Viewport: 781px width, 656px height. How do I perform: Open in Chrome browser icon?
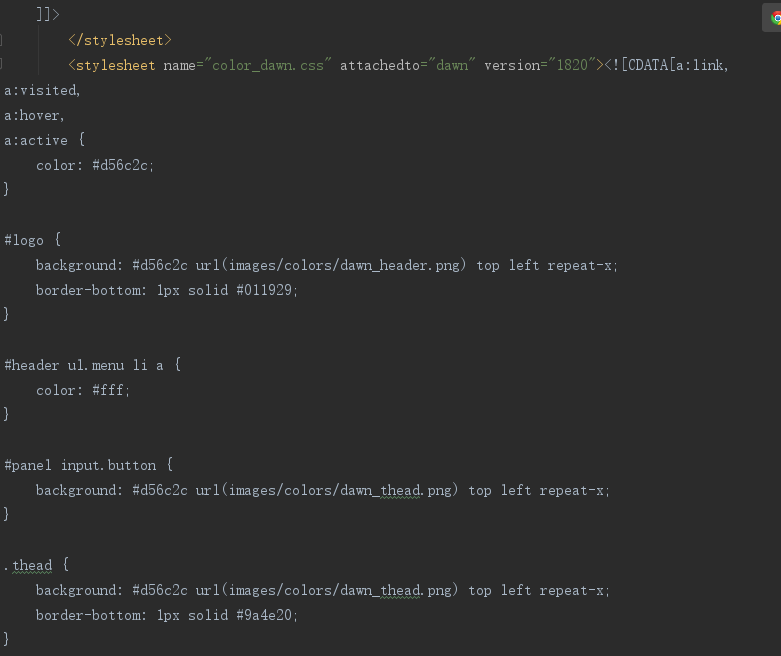776,18
